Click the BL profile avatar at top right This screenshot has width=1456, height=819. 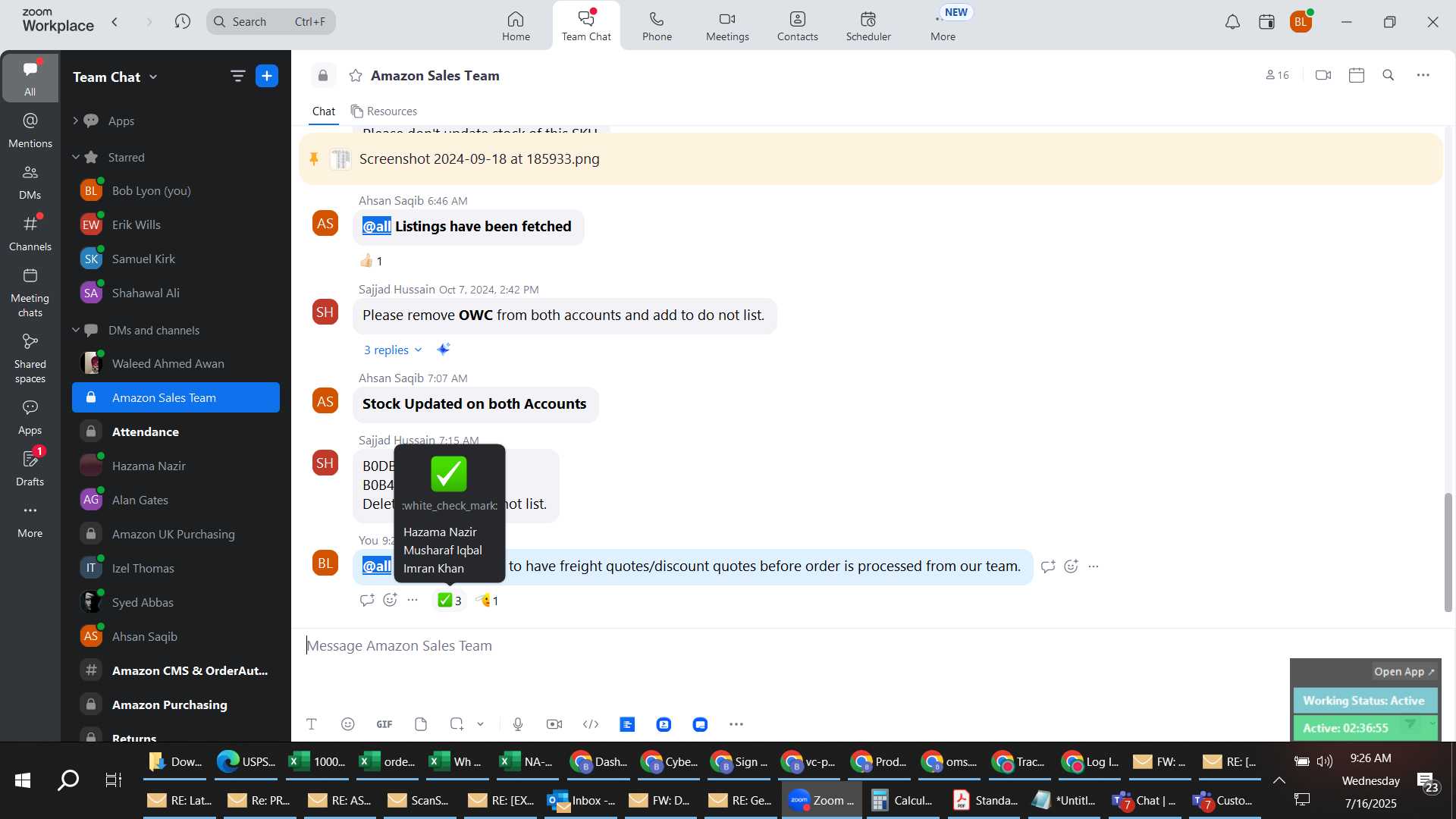pyautogui.click(x=1301, y=22)
